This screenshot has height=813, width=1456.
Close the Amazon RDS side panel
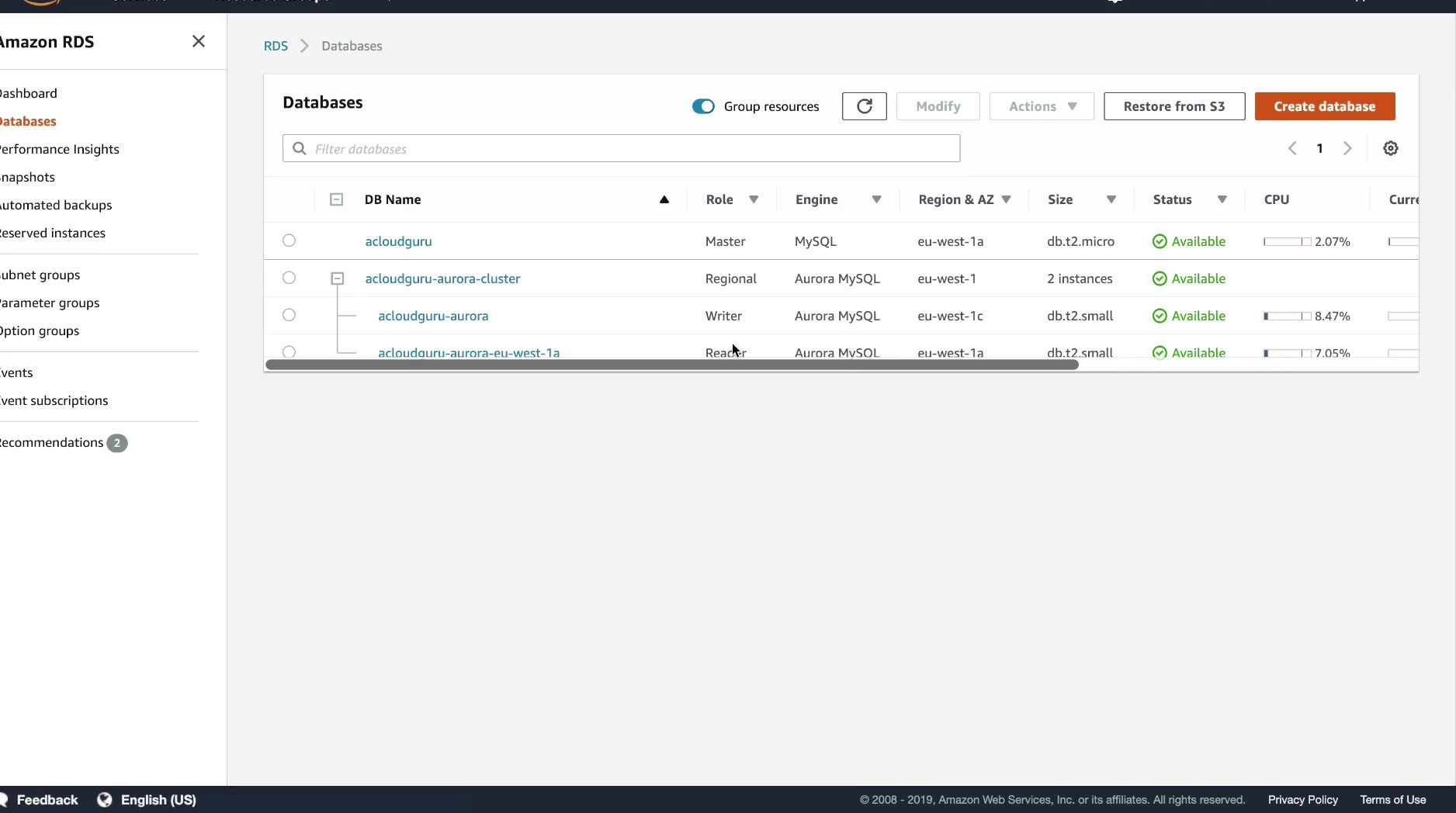pos(199,41)
